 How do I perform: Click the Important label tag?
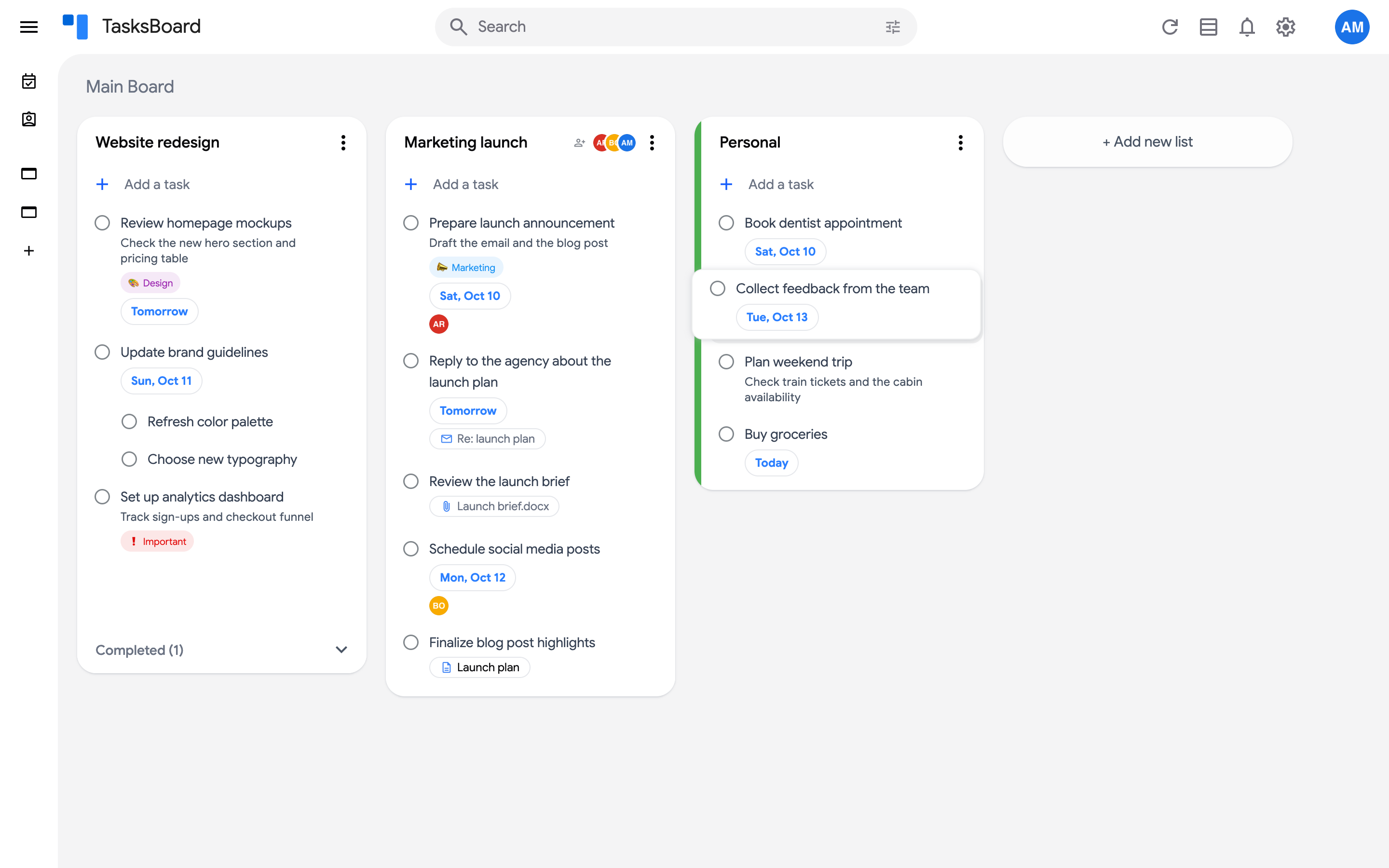click(x=157, y=542)
